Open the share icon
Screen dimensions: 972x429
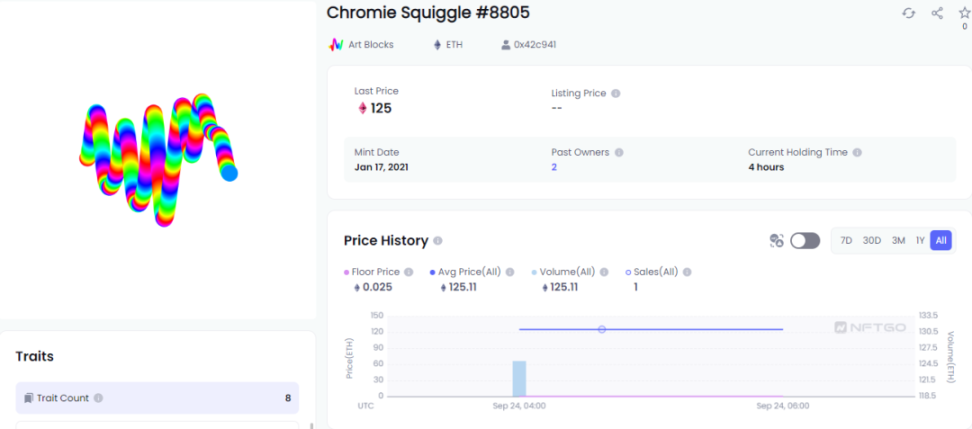click(937, 13)
